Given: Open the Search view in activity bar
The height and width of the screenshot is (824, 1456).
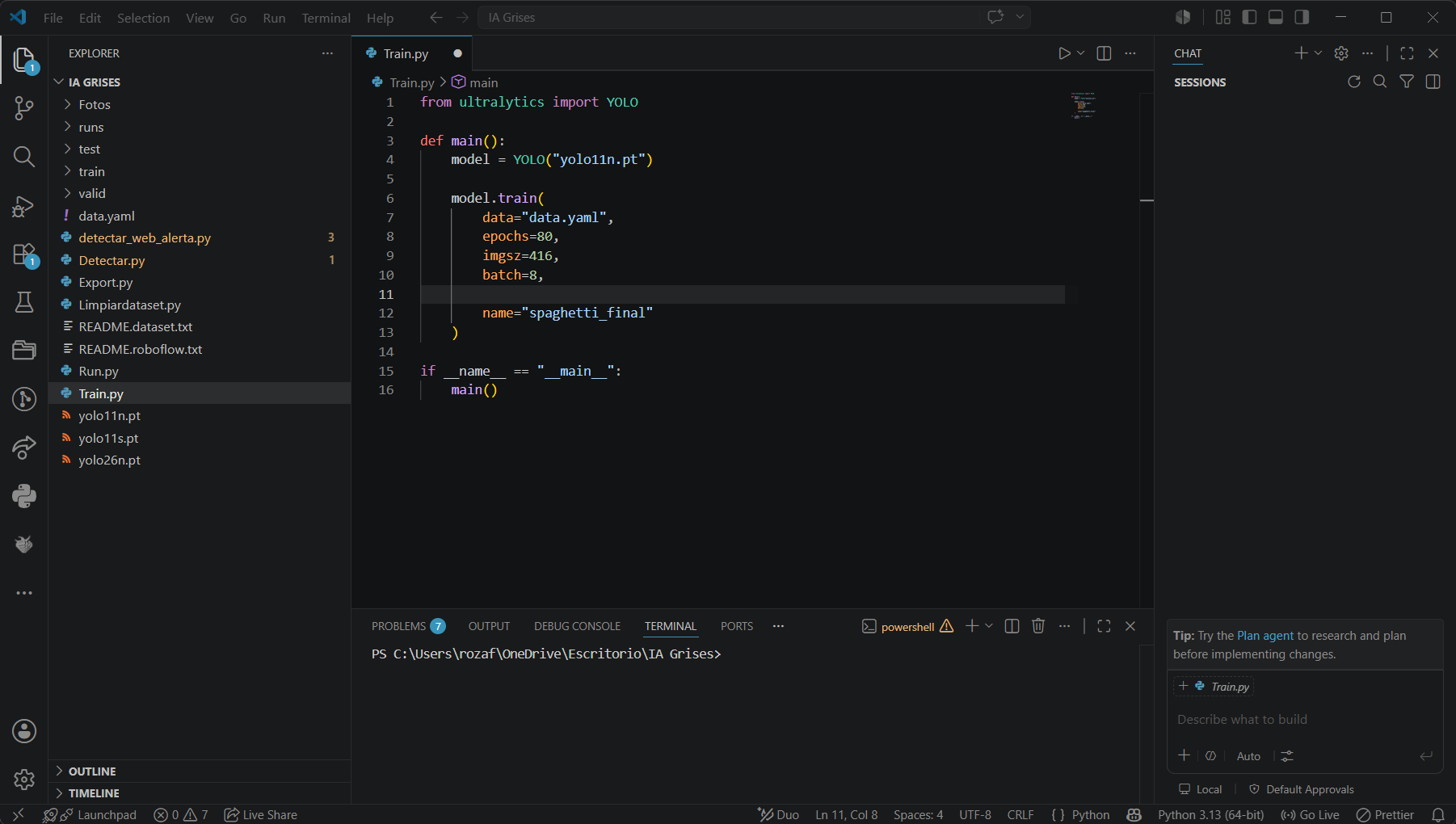Looking at the screenshot, I should click(24, 156).
